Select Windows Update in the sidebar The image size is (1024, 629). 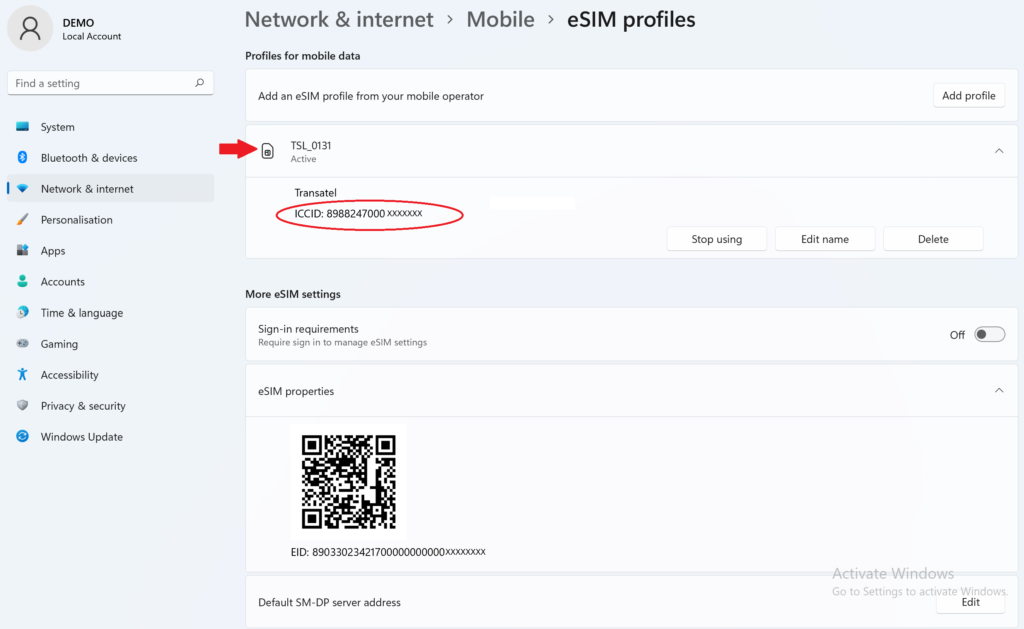tap(110, 436)
